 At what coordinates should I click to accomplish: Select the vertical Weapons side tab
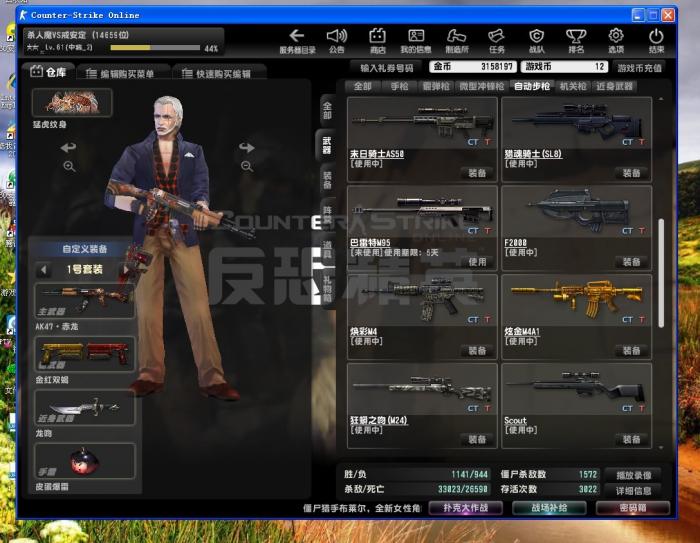tap(327, 146)
